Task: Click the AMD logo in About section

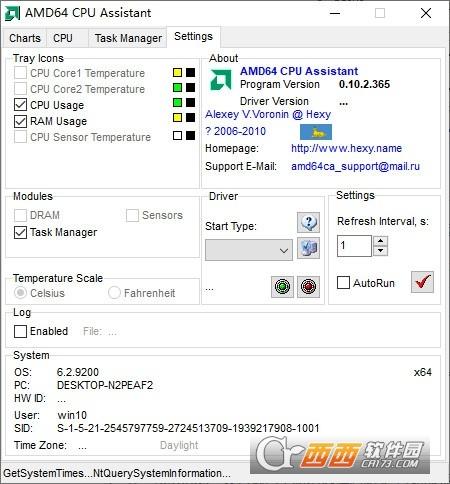Action: click(x=221, y=80)
